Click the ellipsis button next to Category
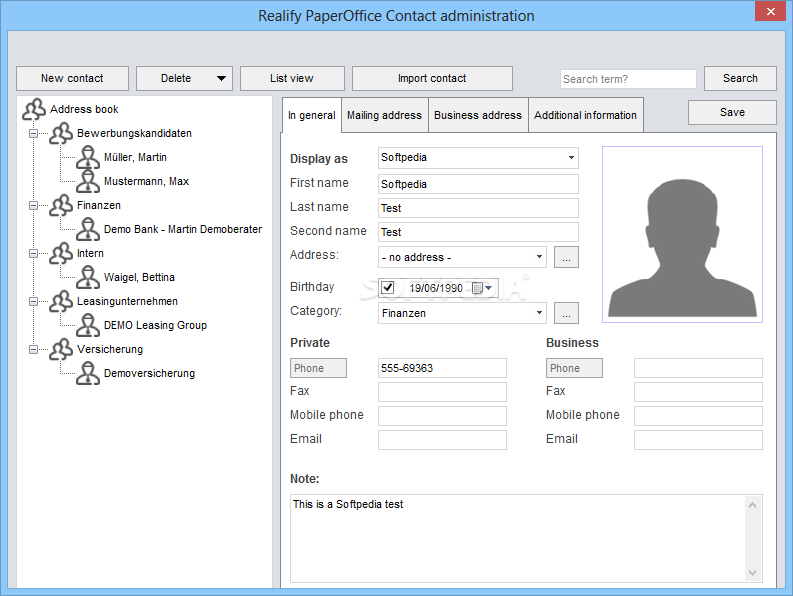 click(566, 313)
